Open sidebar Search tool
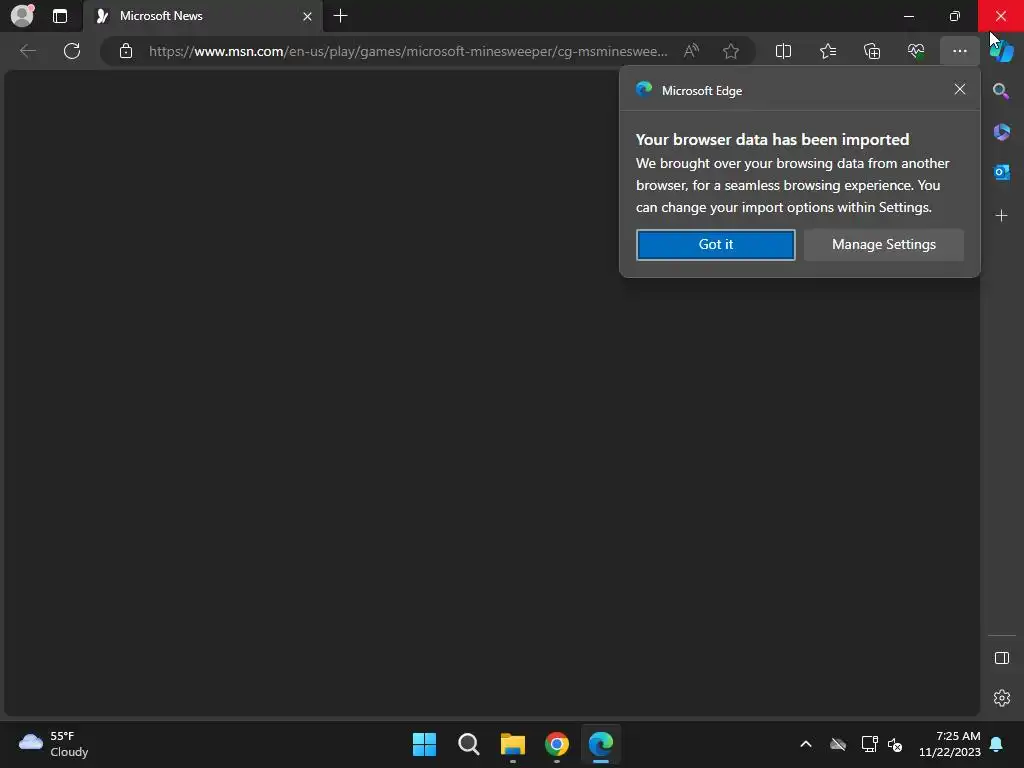The width and height of the screenshot is (1024, 768). click(x=1001, y=91)
